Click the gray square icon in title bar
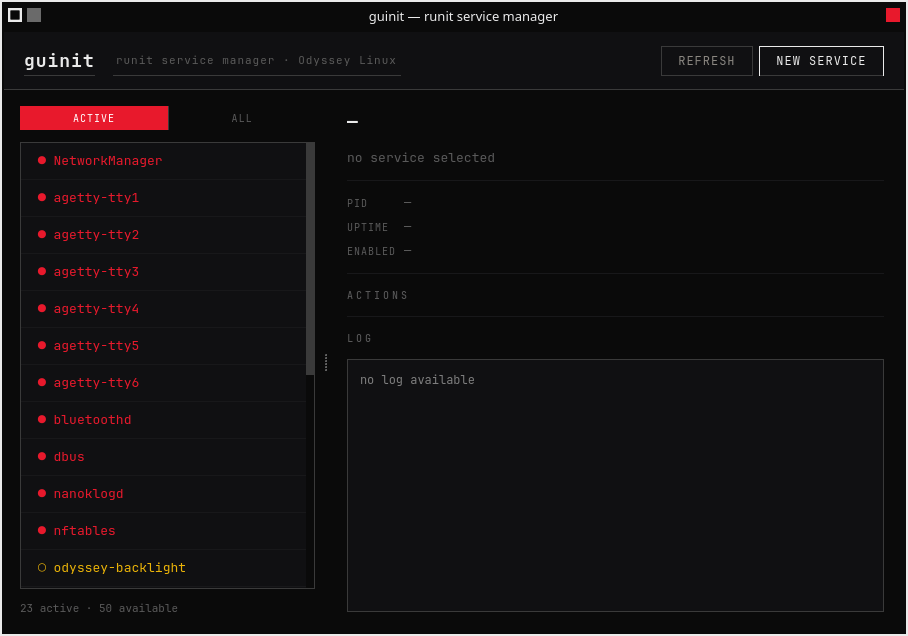Screen dimensions: 908x636 [x=34, y=15]
